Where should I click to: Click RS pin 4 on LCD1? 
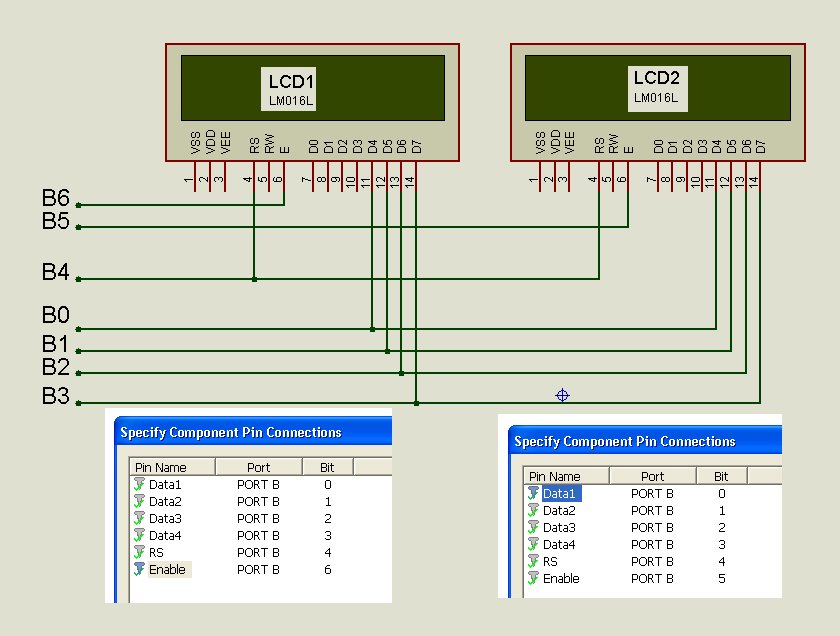(x=254, y=176)
